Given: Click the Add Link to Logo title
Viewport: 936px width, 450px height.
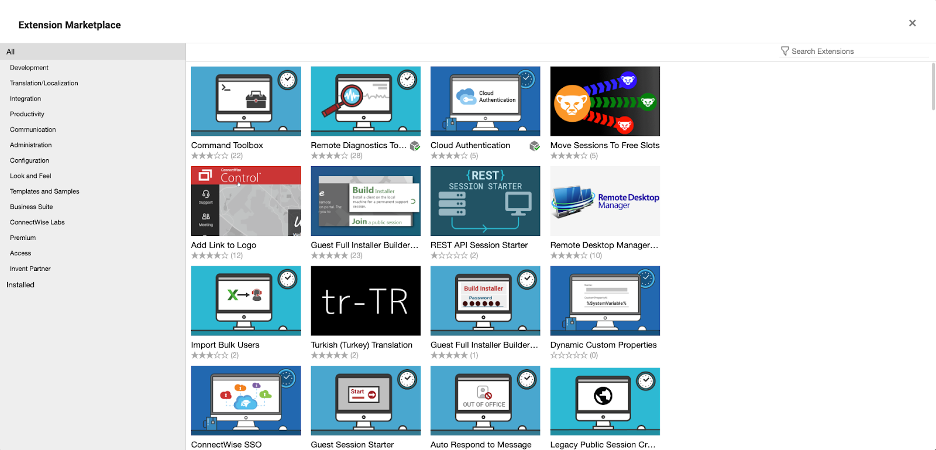Looking at the screenshot, I should pyautogui.click(x=225, y=245).
